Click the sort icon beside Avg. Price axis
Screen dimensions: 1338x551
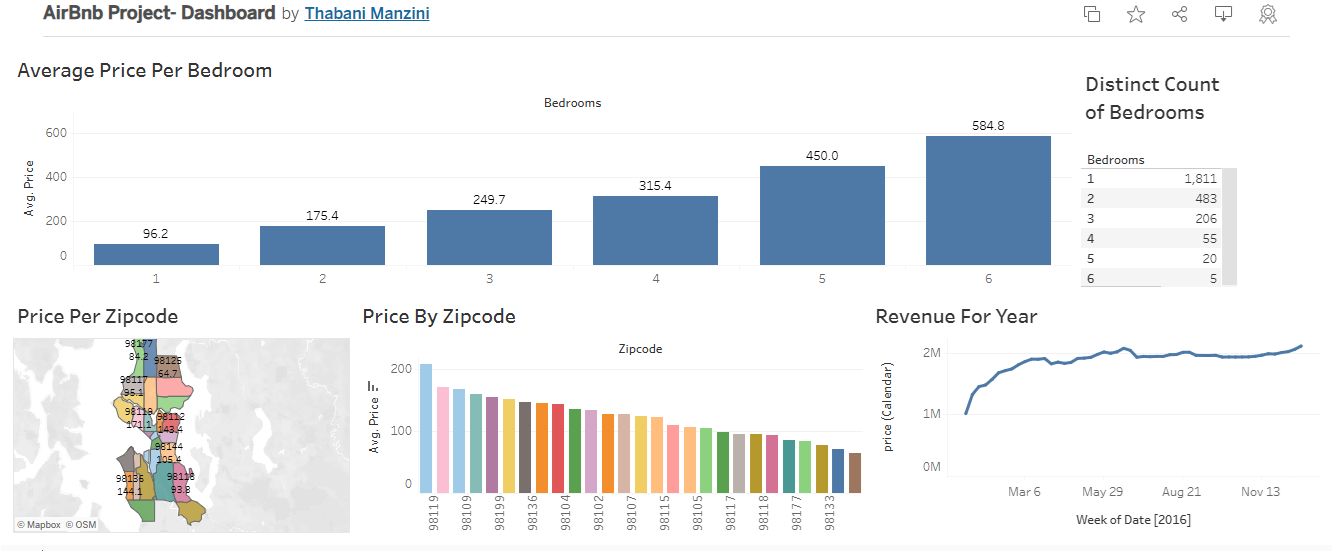tap(374, 386)
